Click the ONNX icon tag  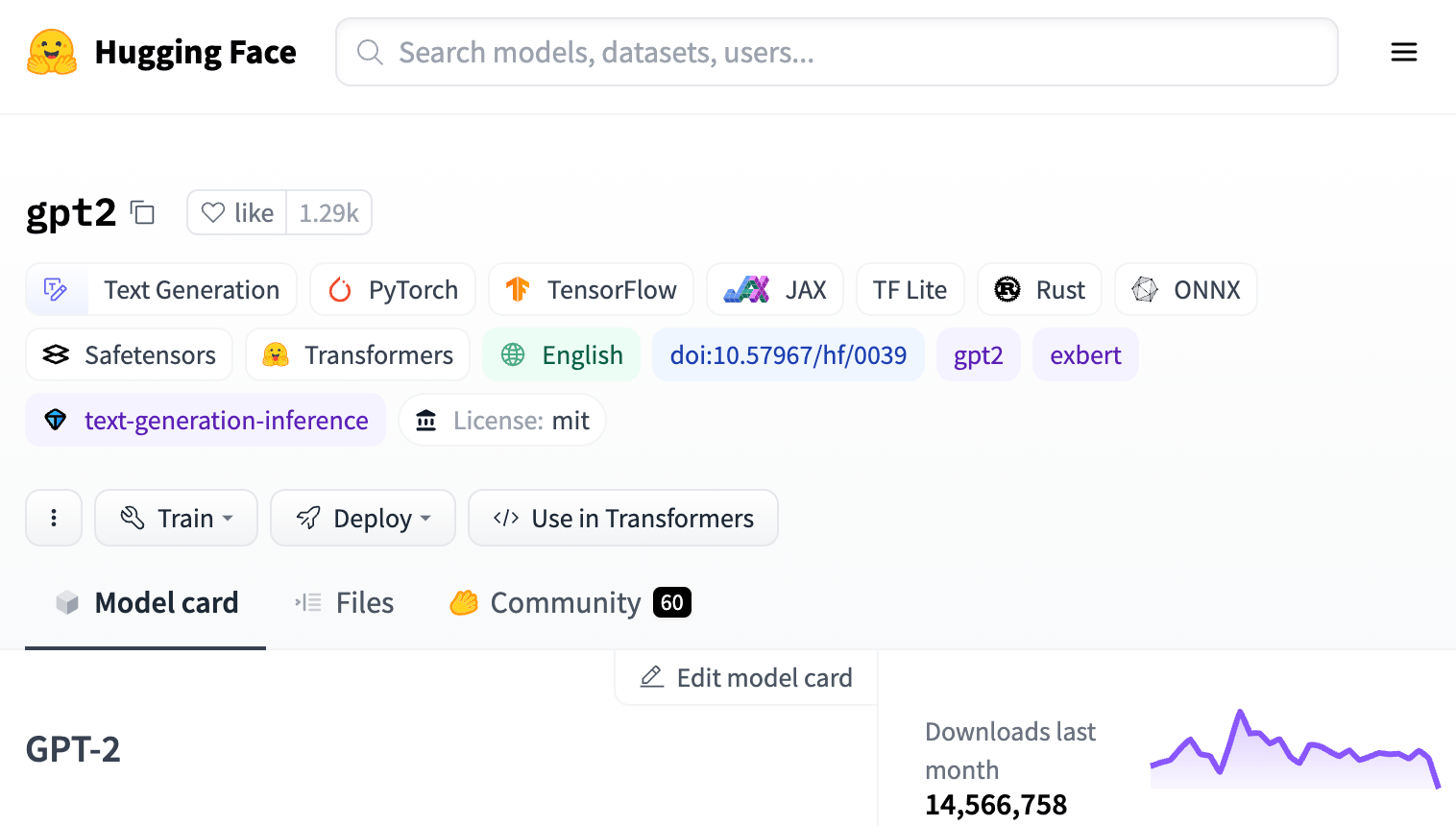1144,288
